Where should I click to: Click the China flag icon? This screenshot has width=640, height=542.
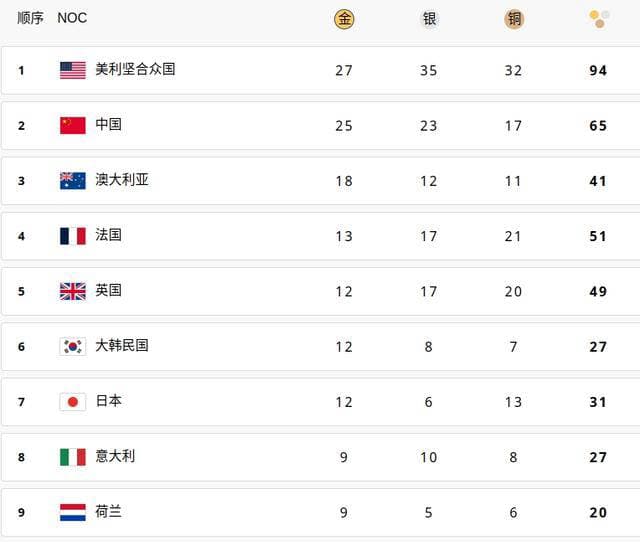pyautogui.click(x=73, y=125)
